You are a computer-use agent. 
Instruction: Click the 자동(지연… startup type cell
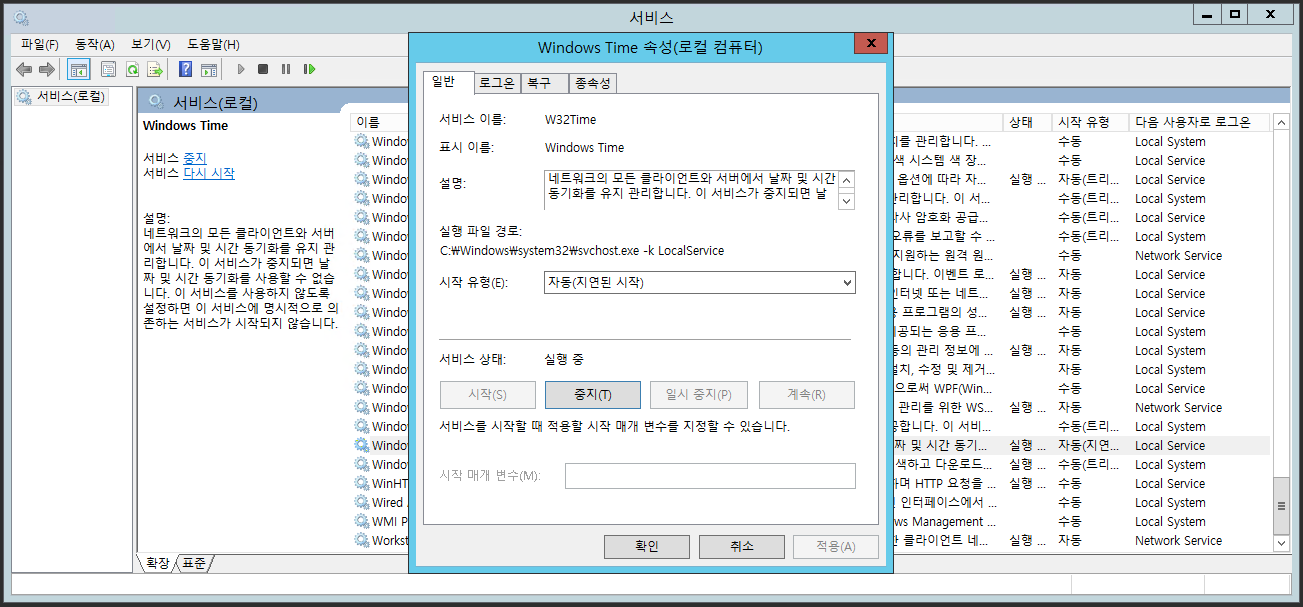tap(1088, 446)
